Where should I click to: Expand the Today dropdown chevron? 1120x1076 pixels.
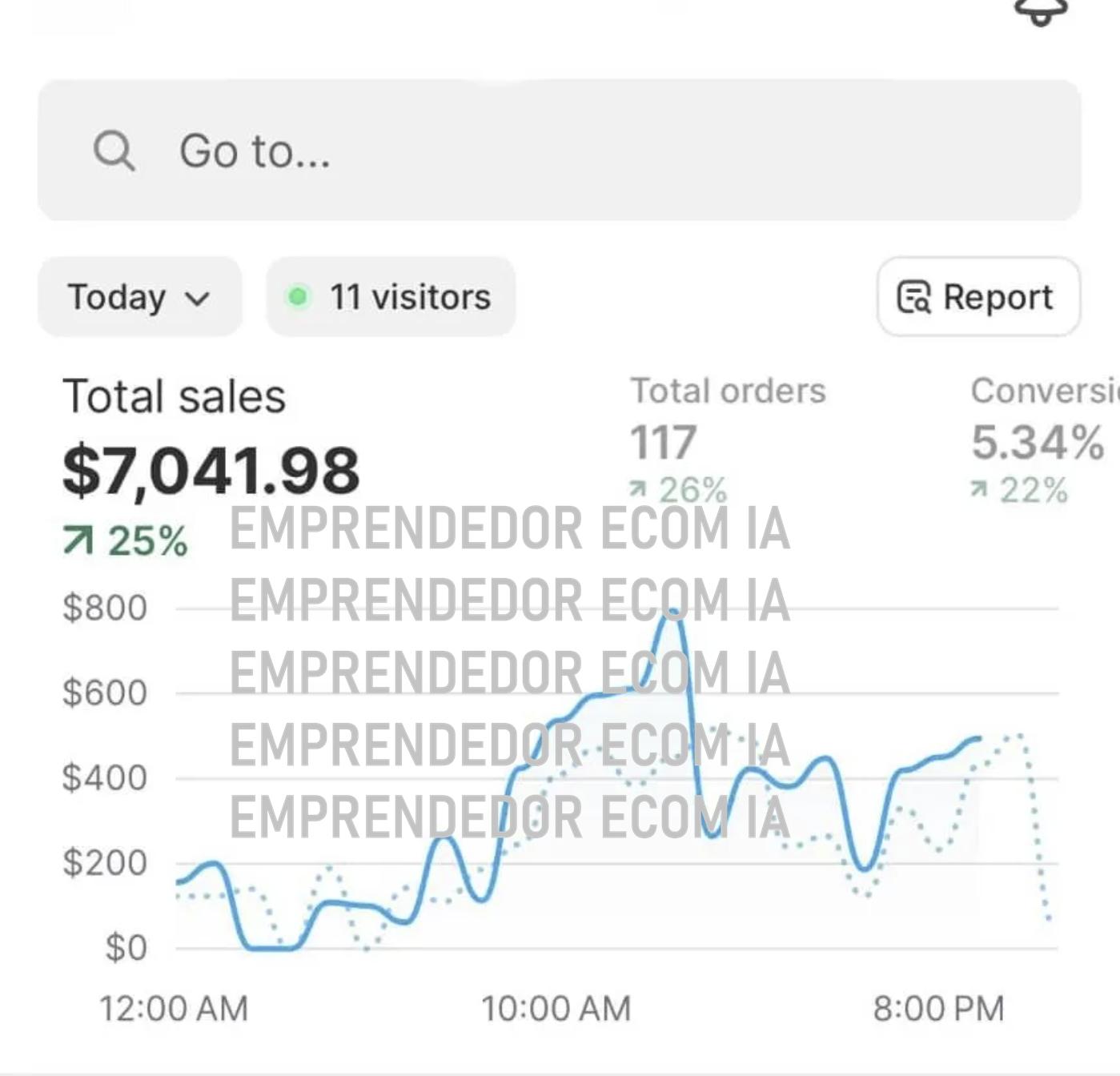pos(197,299)
